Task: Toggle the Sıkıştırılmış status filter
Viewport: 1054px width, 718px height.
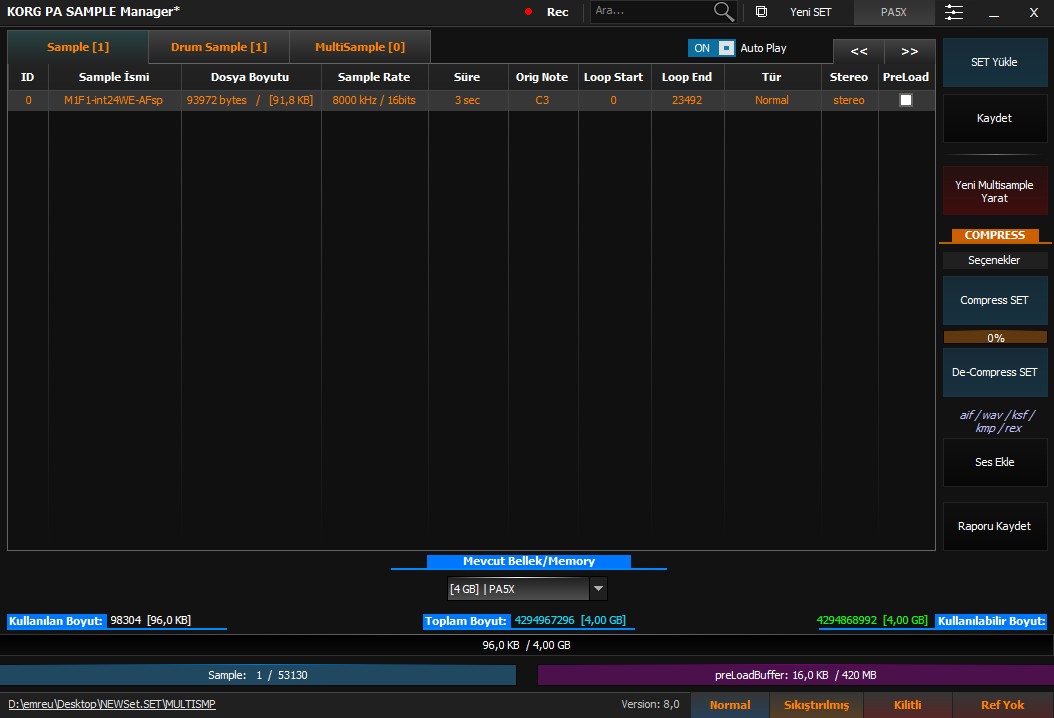Action: tap(816, 705)
